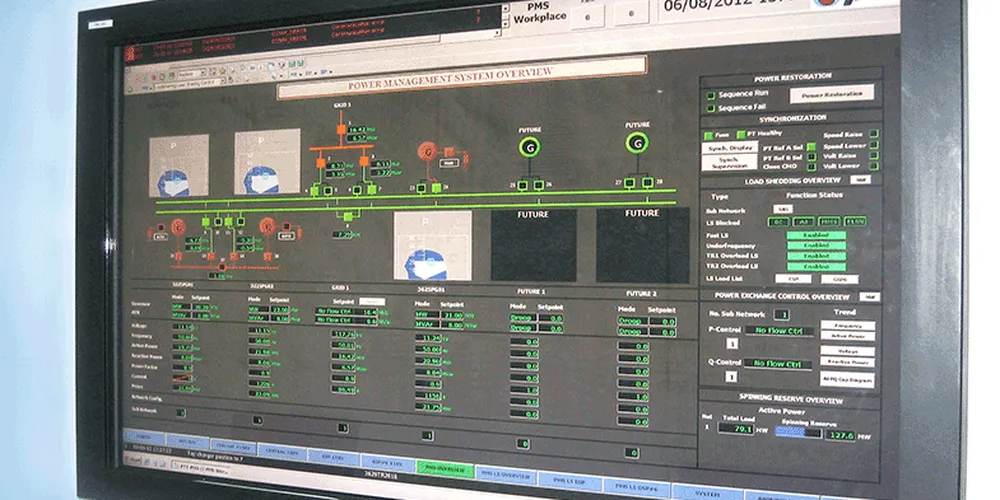This screenshot has width=1000, height=500.
Task: Enable the Speed Raise checkbox
Action: pos(873,133)
